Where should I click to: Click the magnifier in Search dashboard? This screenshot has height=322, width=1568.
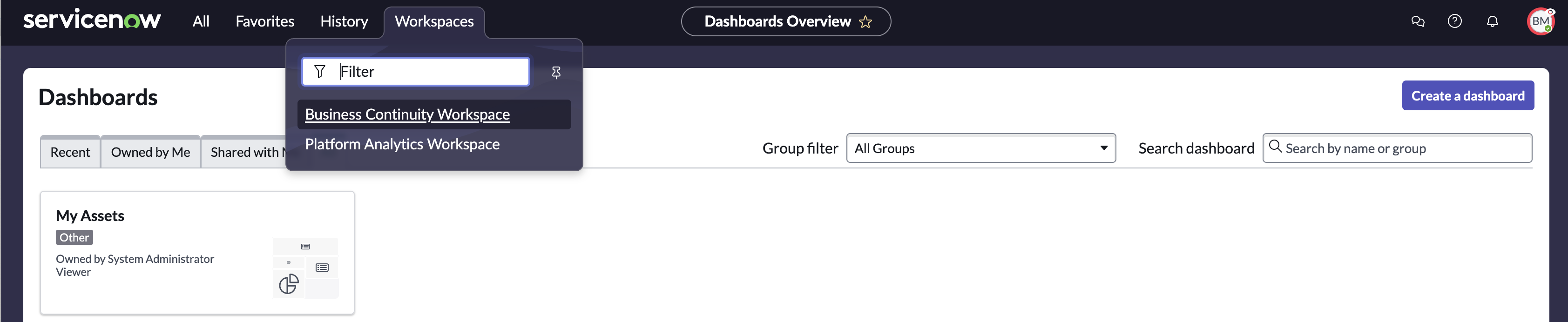pyautogui.click(x=1275, y=148)
